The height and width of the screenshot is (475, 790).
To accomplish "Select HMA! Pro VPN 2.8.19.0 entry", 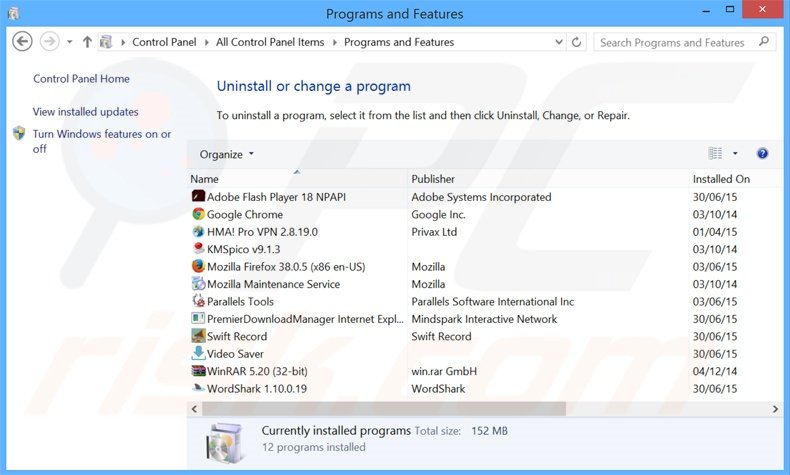I will click(x=262, y=232).
